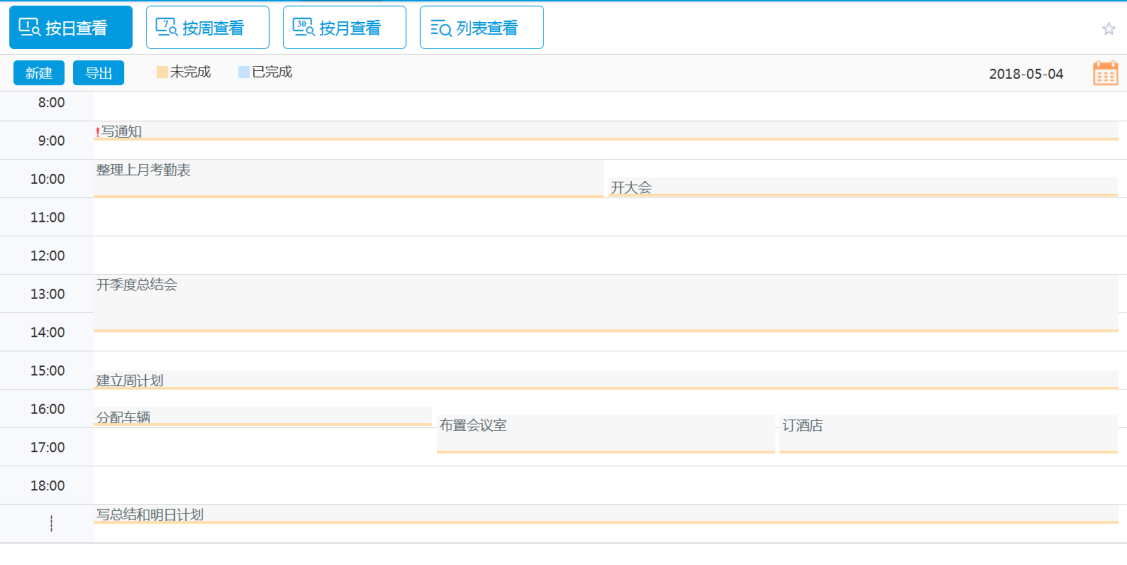
Task: Open the 建立周计划 task
Action: tap(130, 380)
